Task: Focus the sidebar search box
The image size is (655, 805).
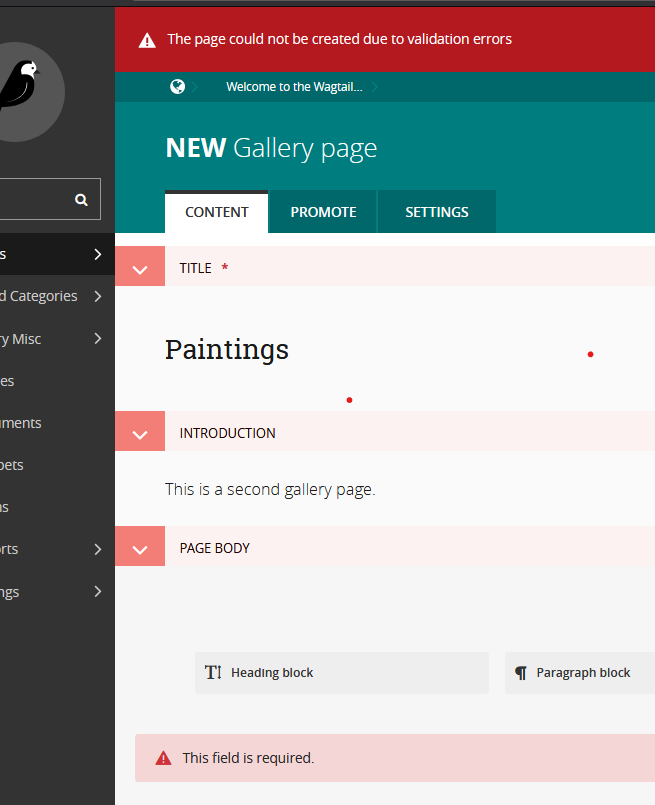Action: coord(50,199)
